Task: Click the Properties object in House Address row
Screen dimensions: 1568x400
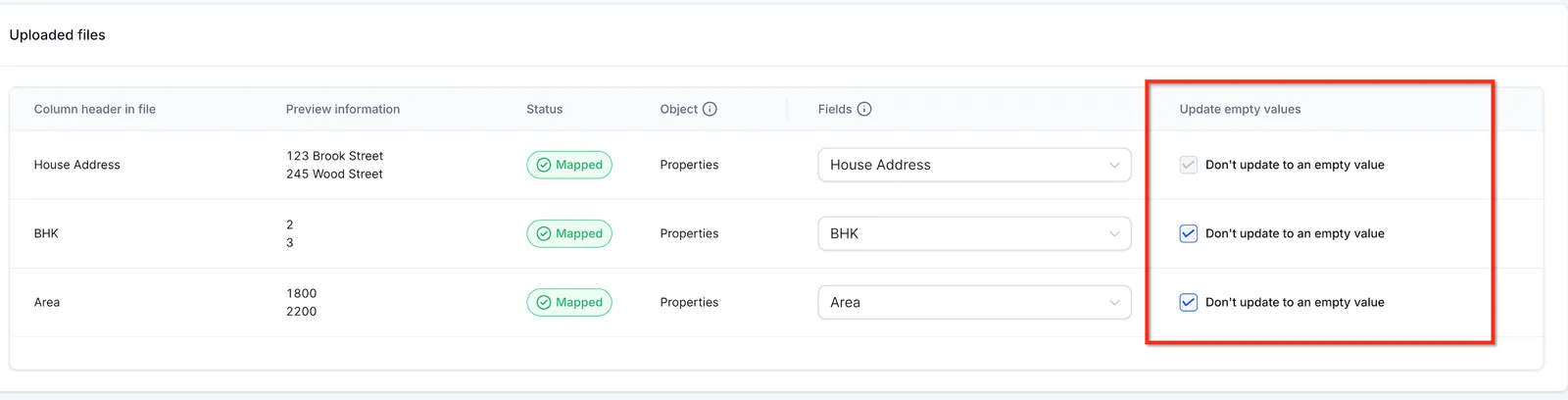Action: coord(689,165)
